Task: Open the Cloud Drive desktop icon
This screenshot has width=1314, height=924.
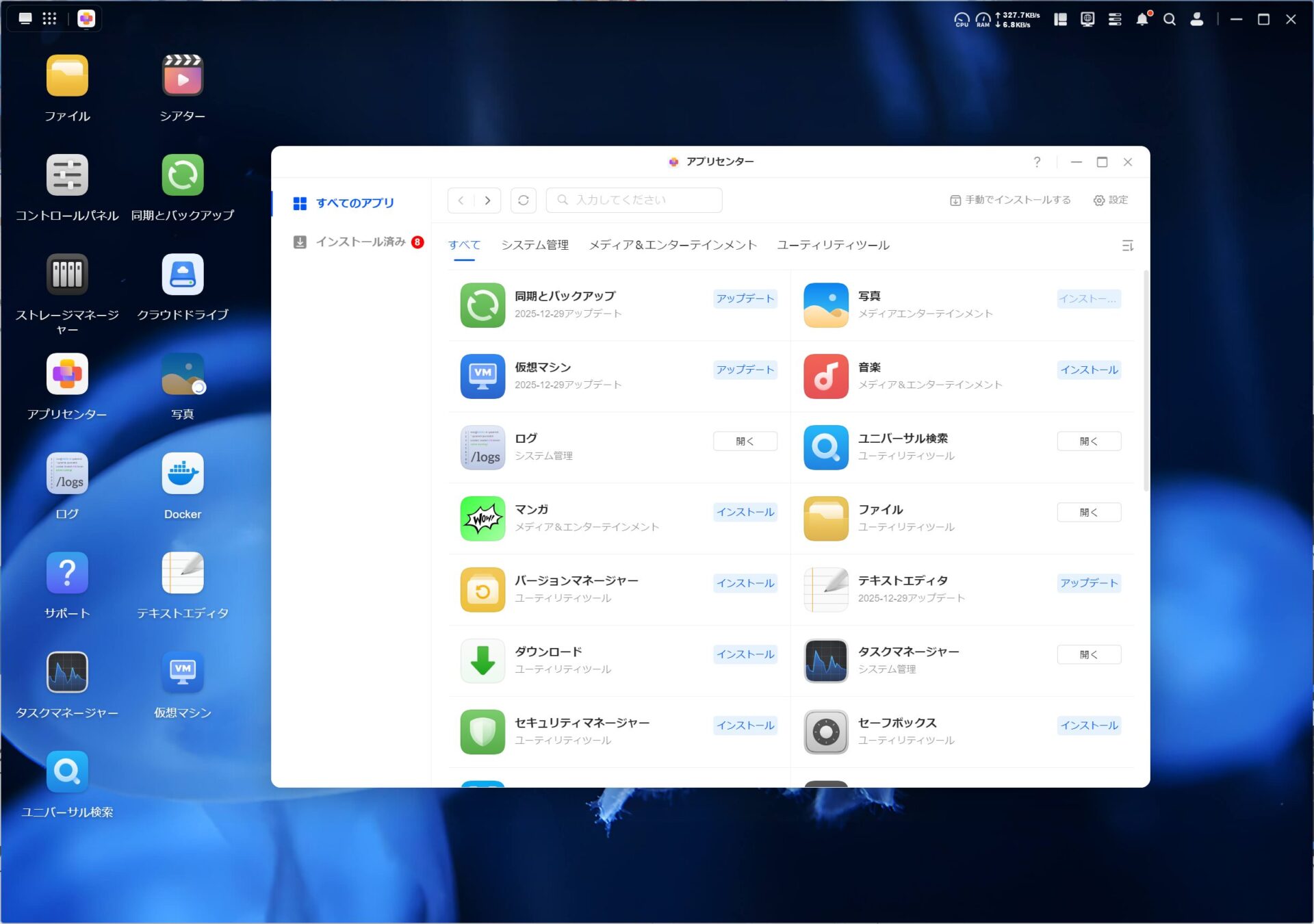Action: (x=182, y=275)
